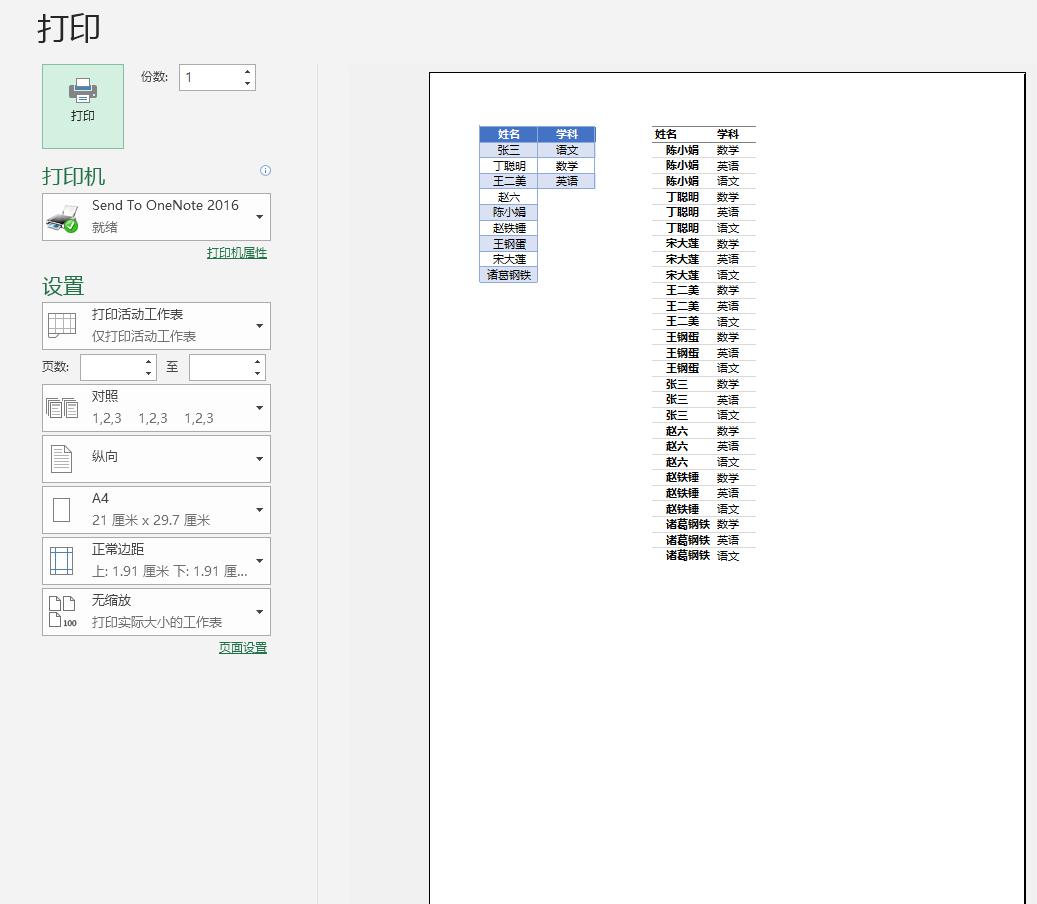The width and height of the screenshot is (1037, 904).
Task: Click the printer info icon
Action: tap(265, 171)
